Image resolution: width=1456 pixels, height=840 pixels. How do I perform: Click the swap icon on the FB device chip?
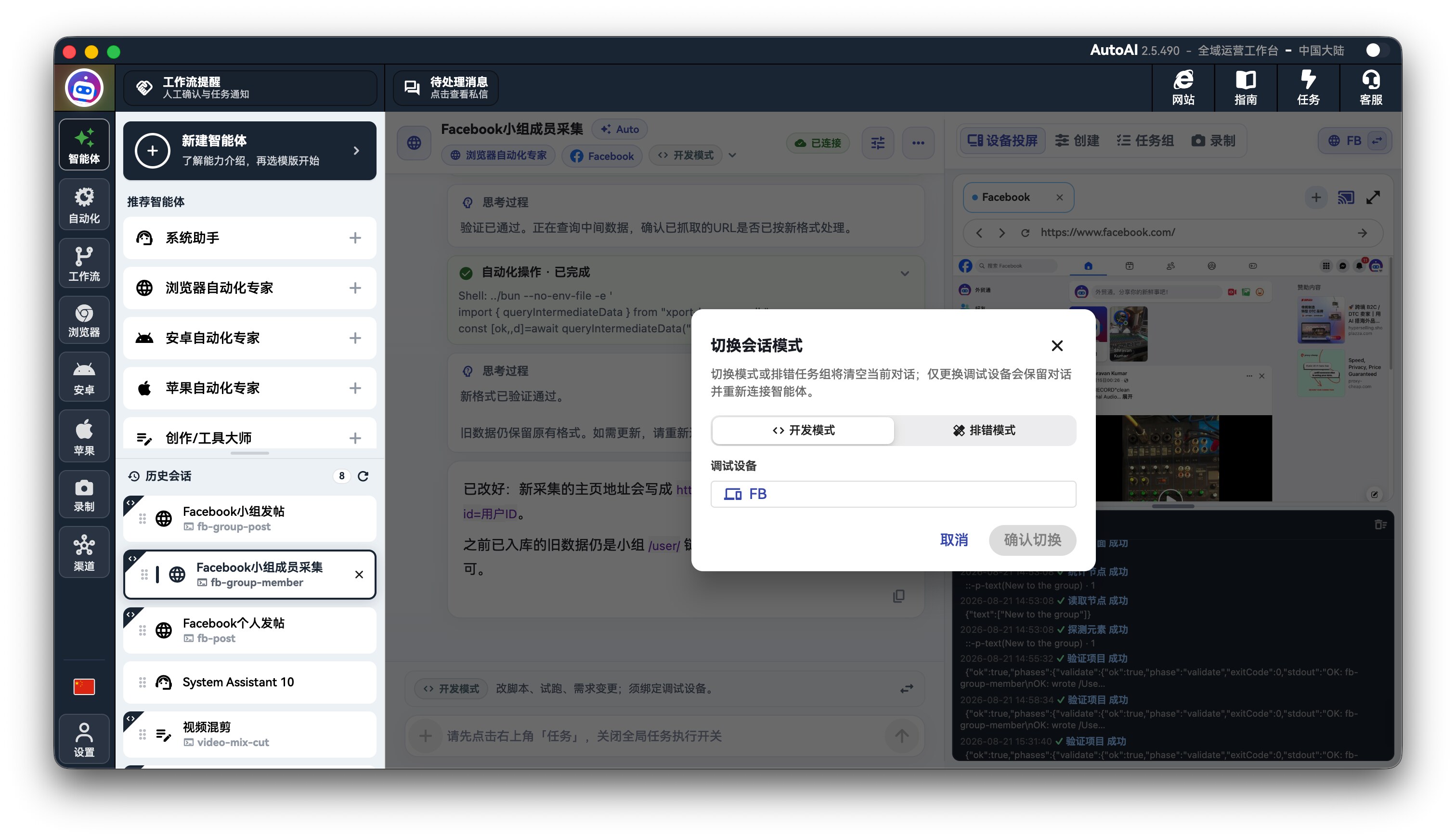click(1377, 141)
